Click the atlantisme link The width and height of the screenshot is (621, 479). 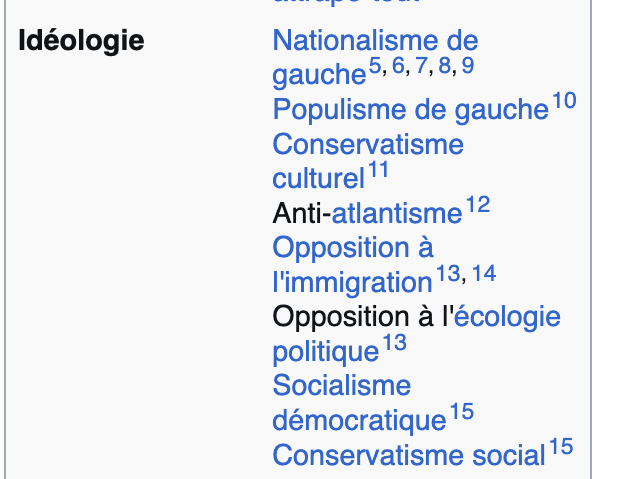[396, 214]
